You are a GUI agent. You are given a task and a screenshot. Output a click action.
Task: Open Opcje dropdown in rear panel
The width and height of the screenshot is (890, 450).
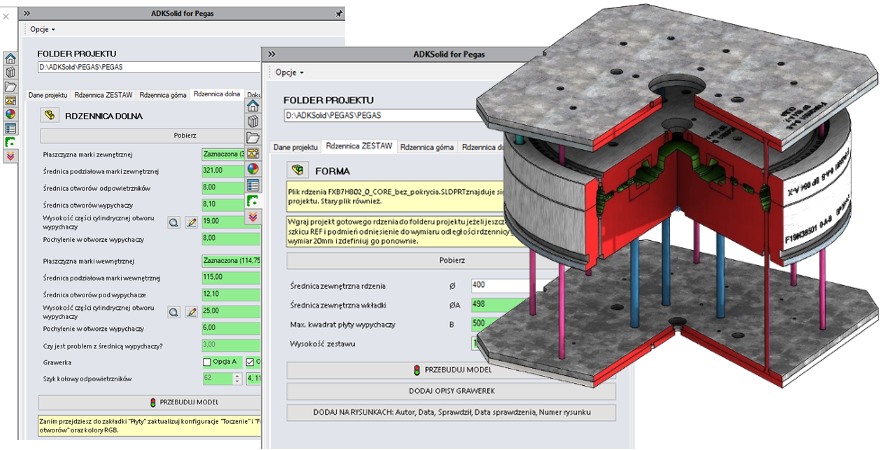click(43, 29)
